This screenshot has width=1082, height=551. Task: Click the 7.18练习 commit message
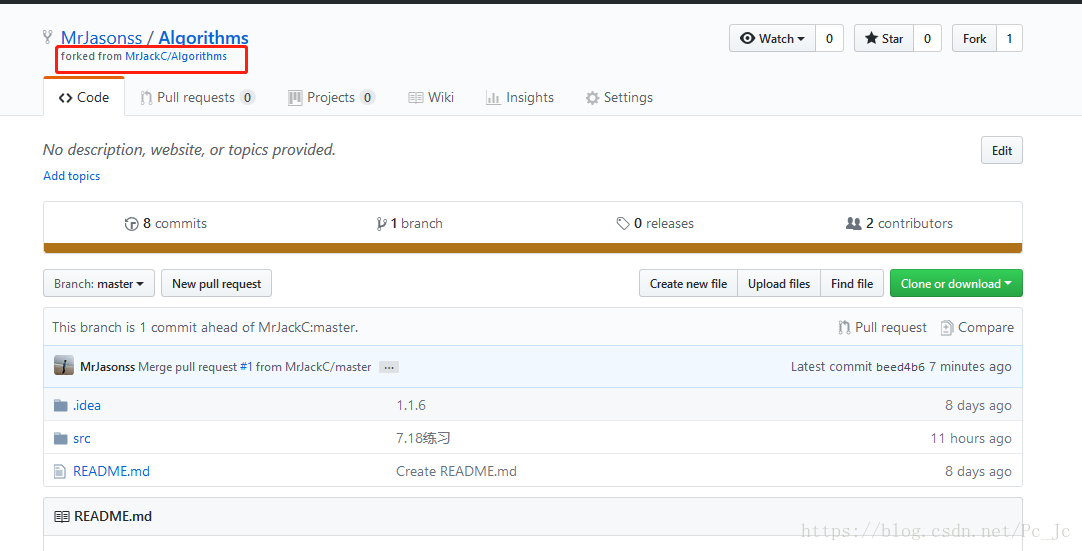point(423,438)
